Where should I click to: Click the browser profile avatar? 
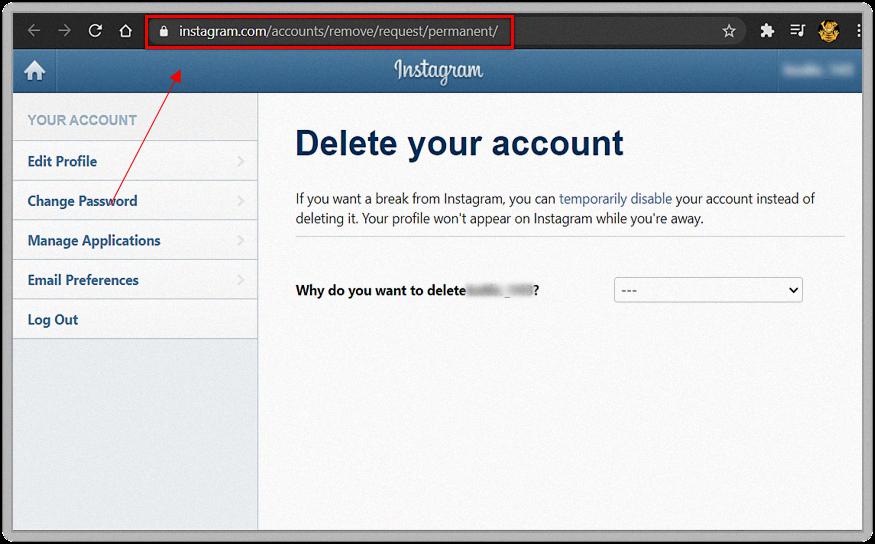pos(829,31)
